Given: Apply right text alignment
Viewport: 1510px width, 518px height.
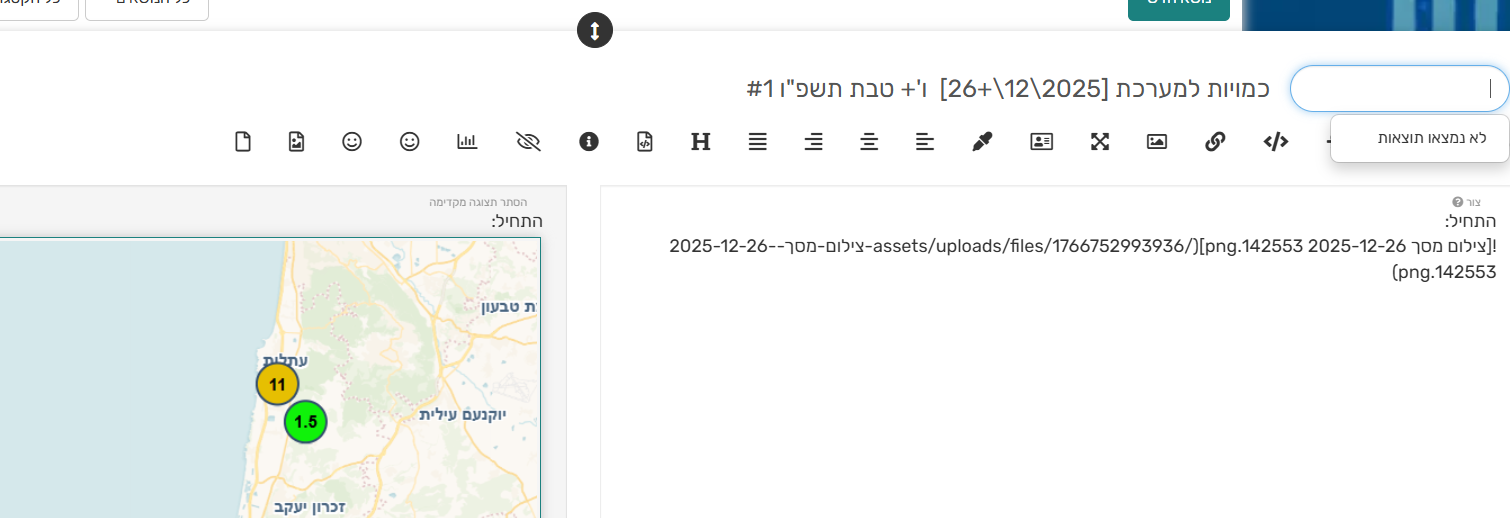Looking at the screenshot, I should coord(814,141).
